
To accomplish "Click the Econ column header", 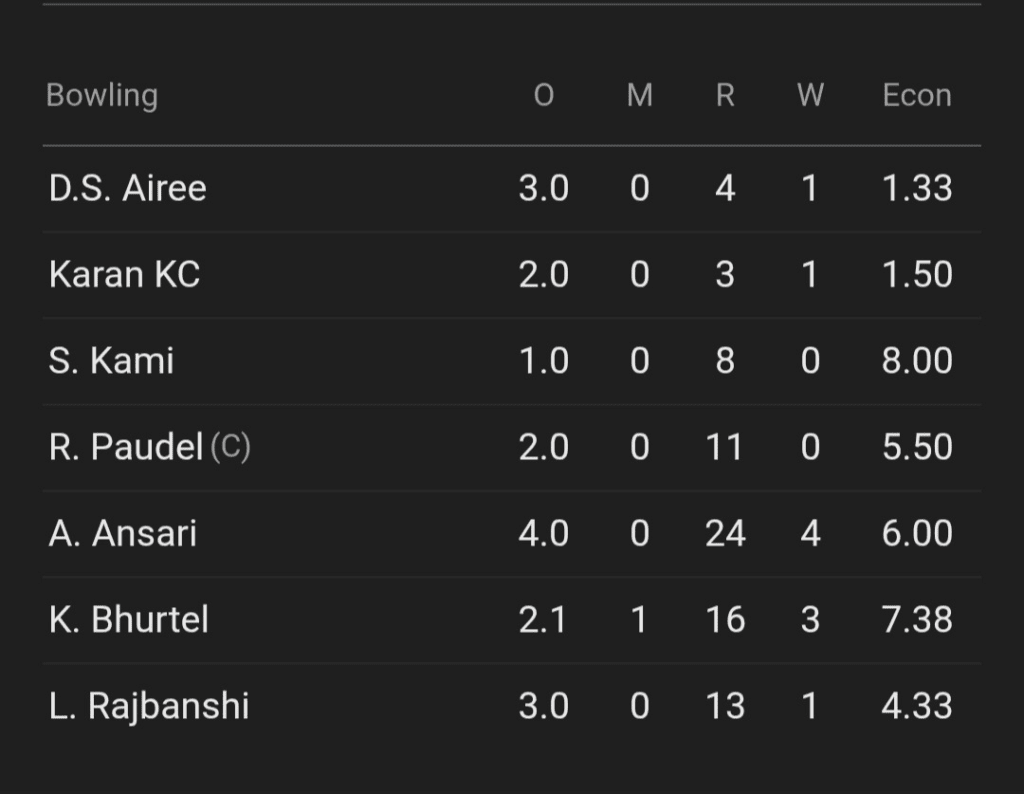I will pyautogui.click(x=916, y=95).
